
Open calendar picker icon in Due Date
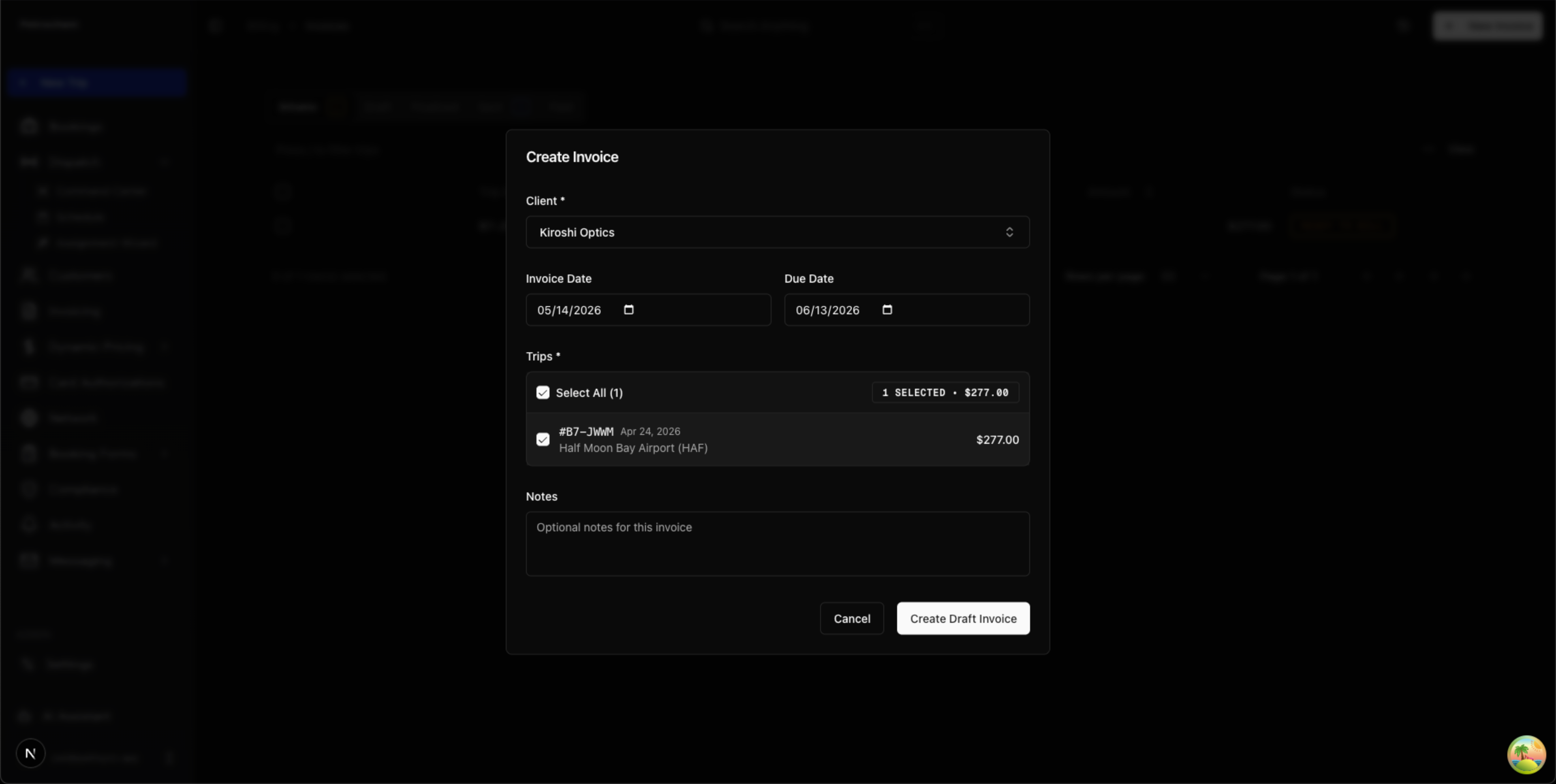(887, 310)
